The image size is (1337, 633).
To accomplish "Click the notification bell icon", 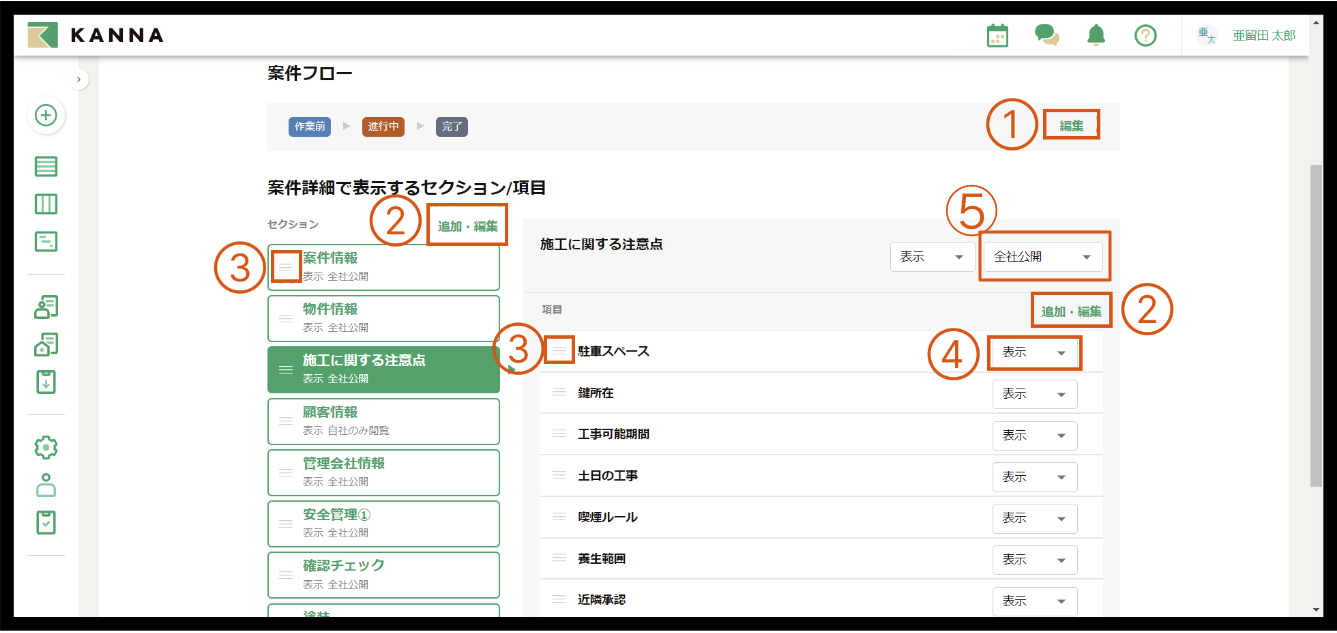I will click(1097, 36).
